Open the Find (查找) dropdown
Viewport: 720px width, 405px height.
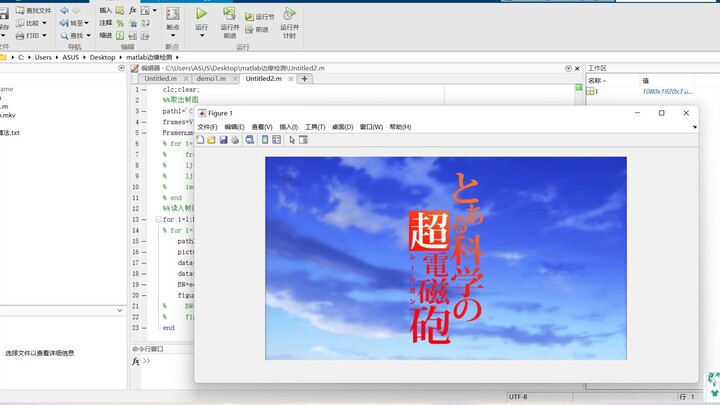[x=88, y=35]
